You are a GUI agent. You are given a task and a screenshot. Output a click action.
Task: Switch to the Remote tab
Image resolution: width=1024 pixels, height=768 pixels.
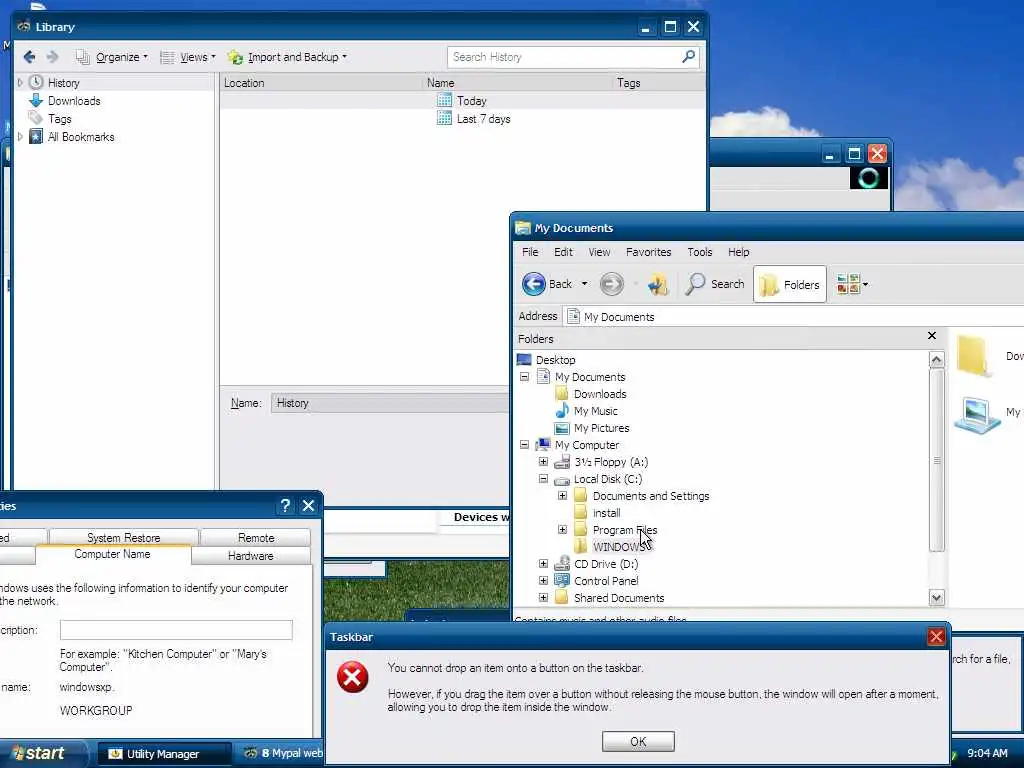[x=256, y=537]
